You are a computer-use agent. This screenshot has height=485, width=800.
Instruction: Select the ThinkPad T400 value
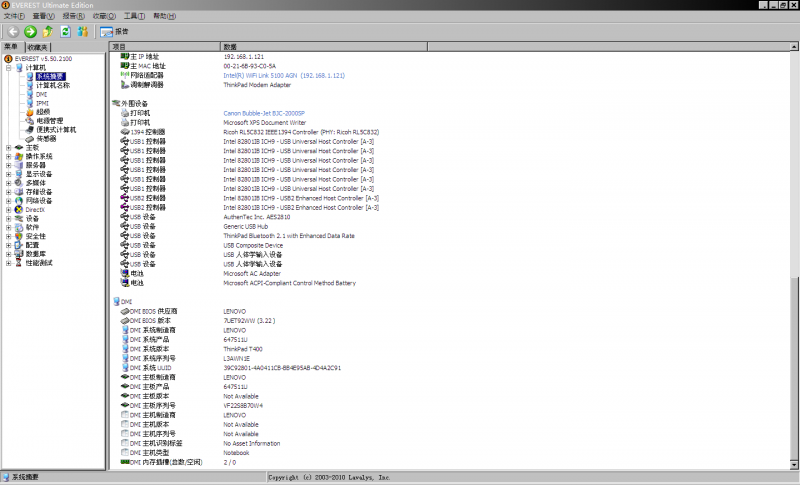[243, 349]
